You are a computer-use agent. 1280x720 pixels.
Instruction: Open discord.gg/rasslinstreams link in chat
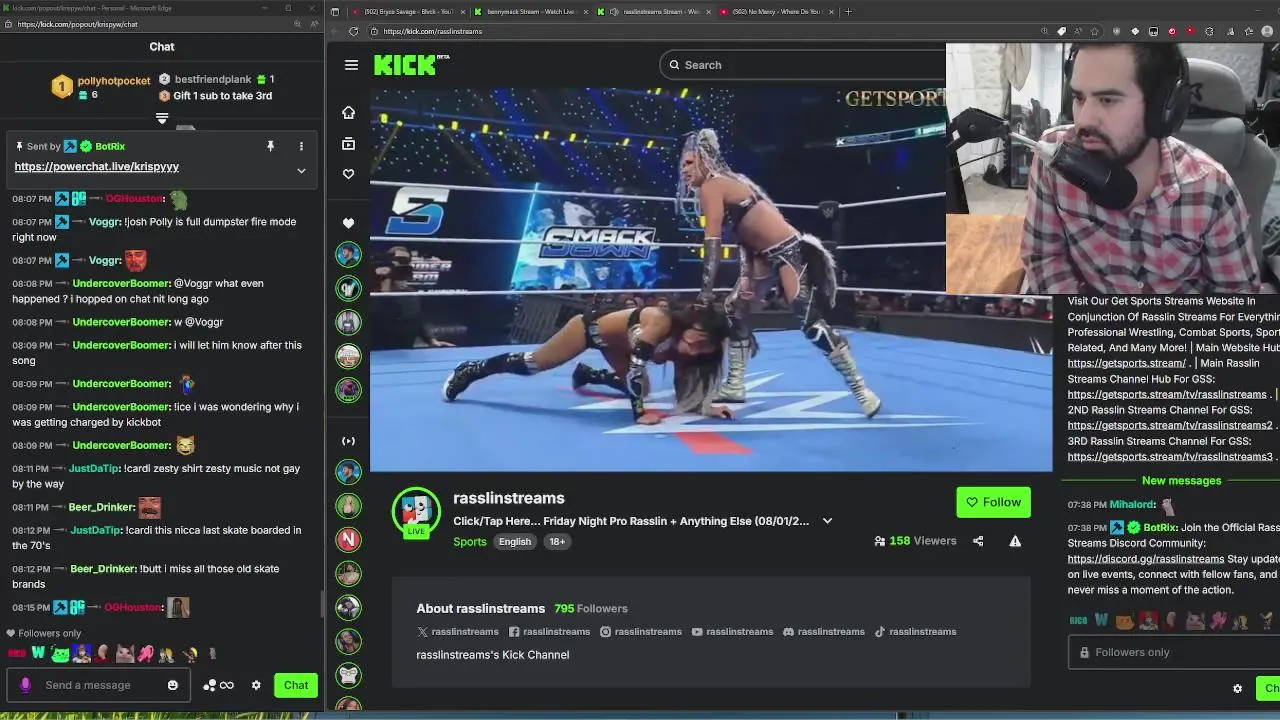(x=1146, y=559)
